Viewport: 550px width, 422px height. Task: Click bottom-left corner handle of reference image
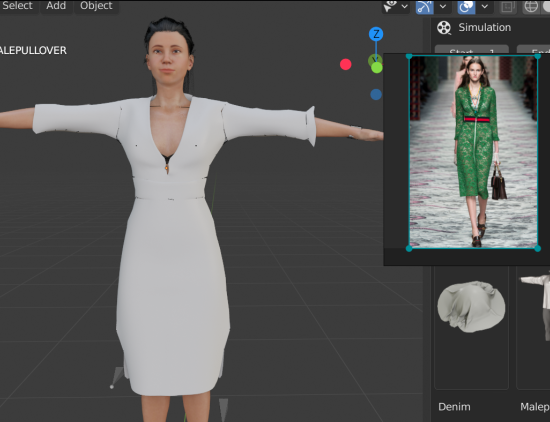(x=409, y=248)
